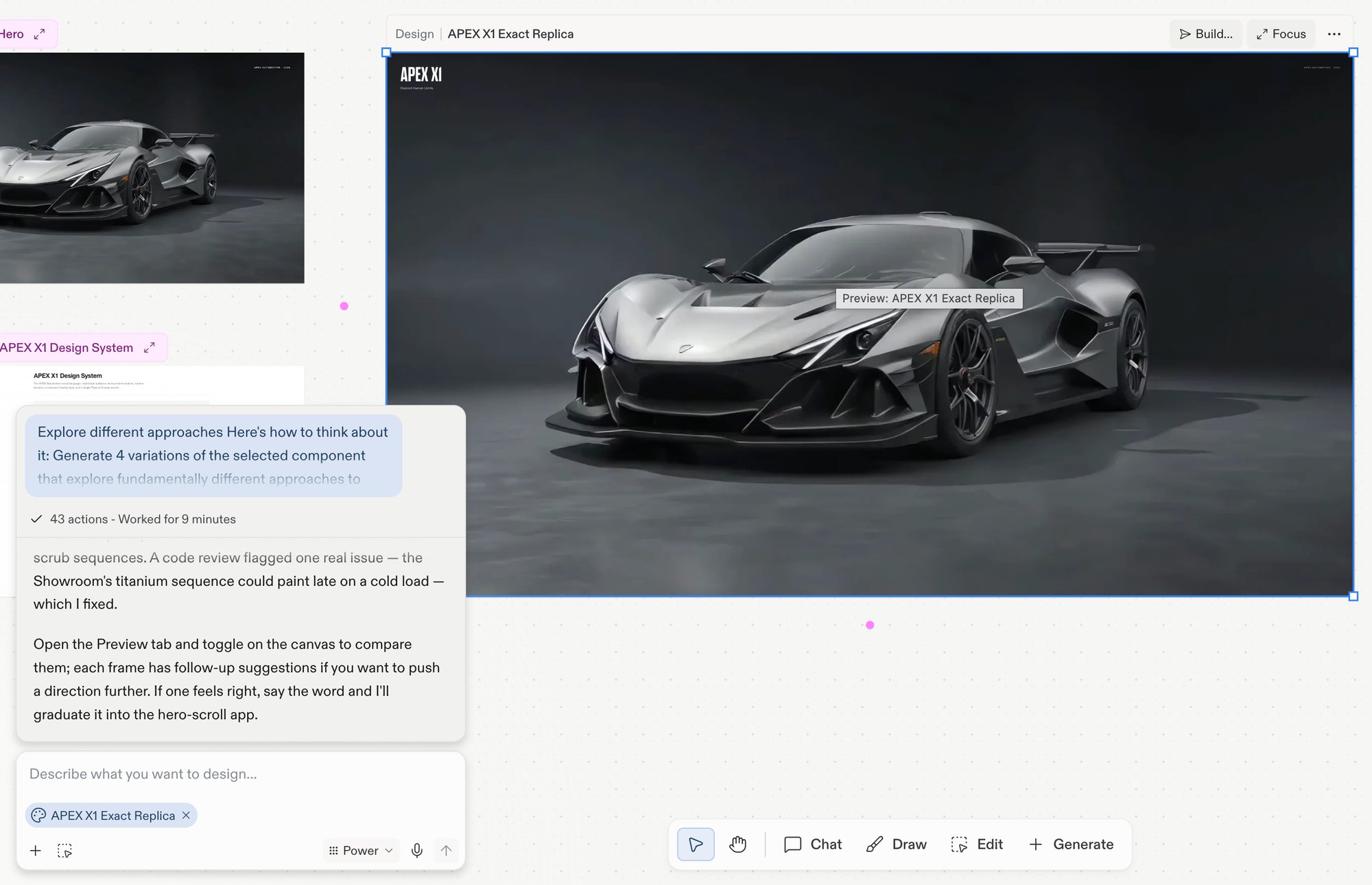Click the top-left selection handle

pyautogui.click(x=386, y=52)
